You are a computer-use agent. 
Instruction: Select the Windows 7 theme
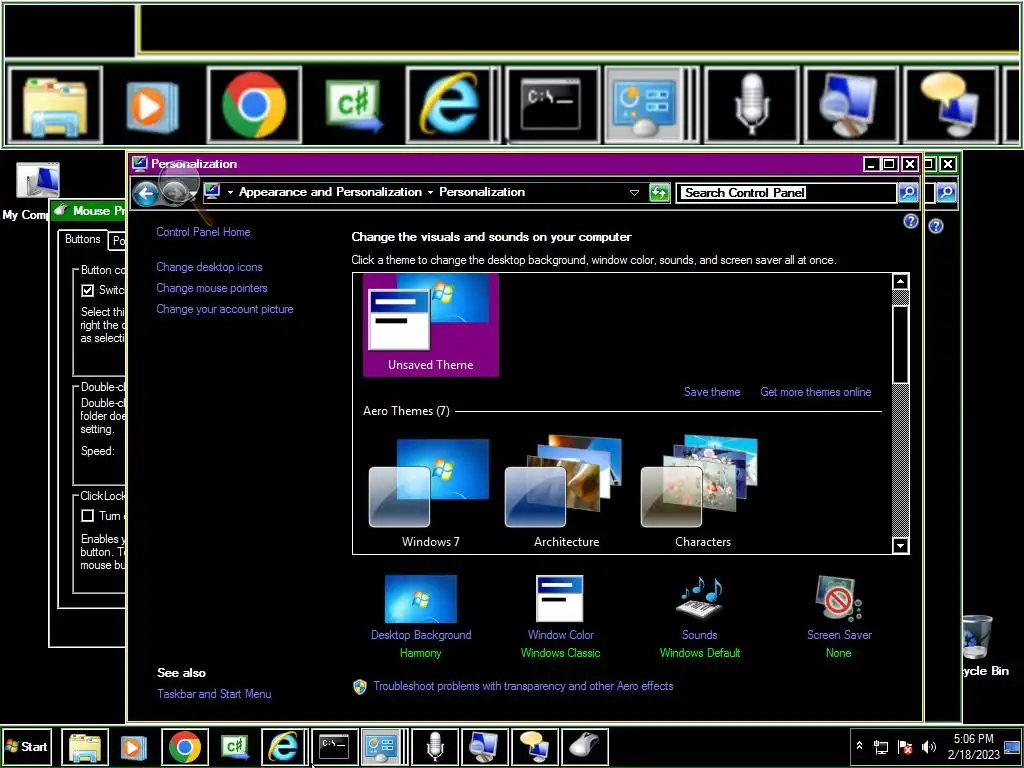(x=430, y=493)
